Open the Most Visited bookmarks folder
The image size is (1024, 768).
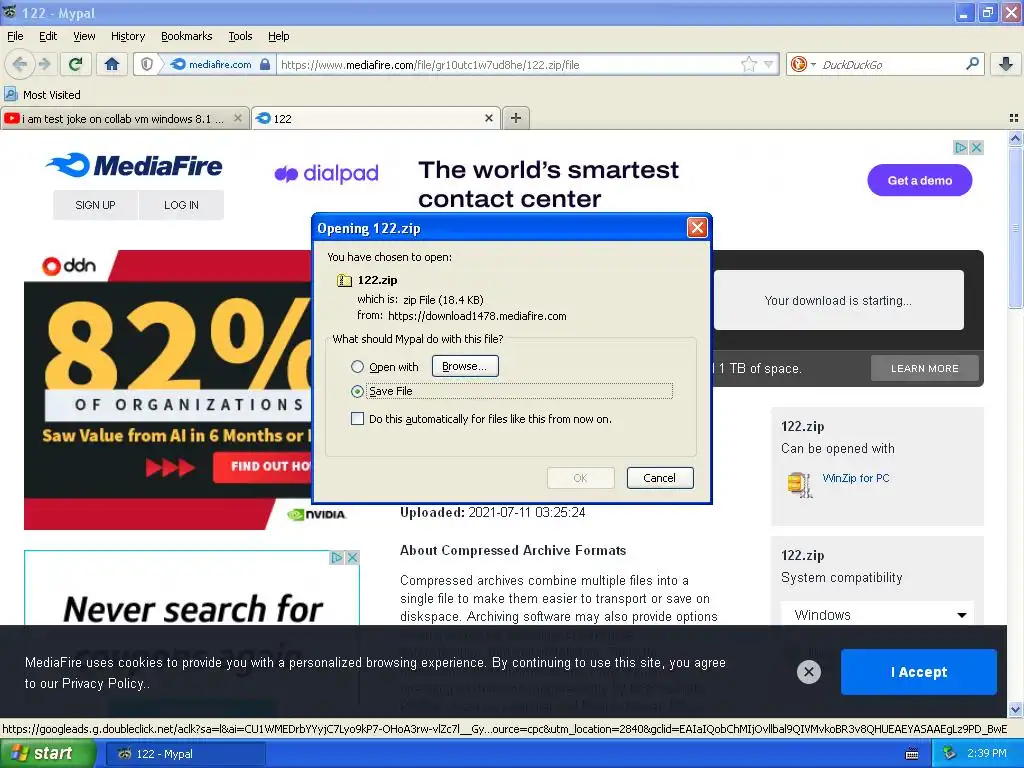[43, 95]
